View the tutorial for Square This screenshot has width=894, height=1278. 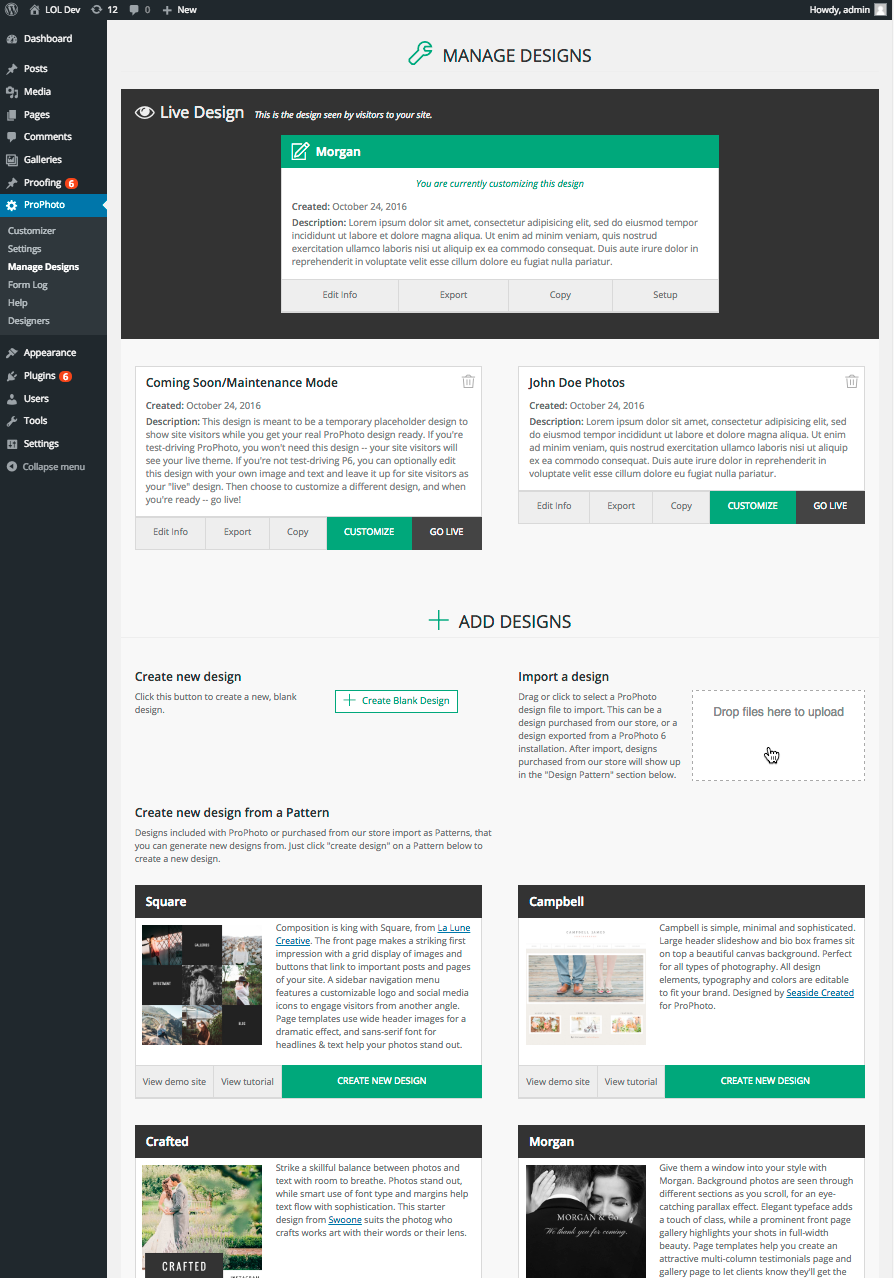(248, 1082)
